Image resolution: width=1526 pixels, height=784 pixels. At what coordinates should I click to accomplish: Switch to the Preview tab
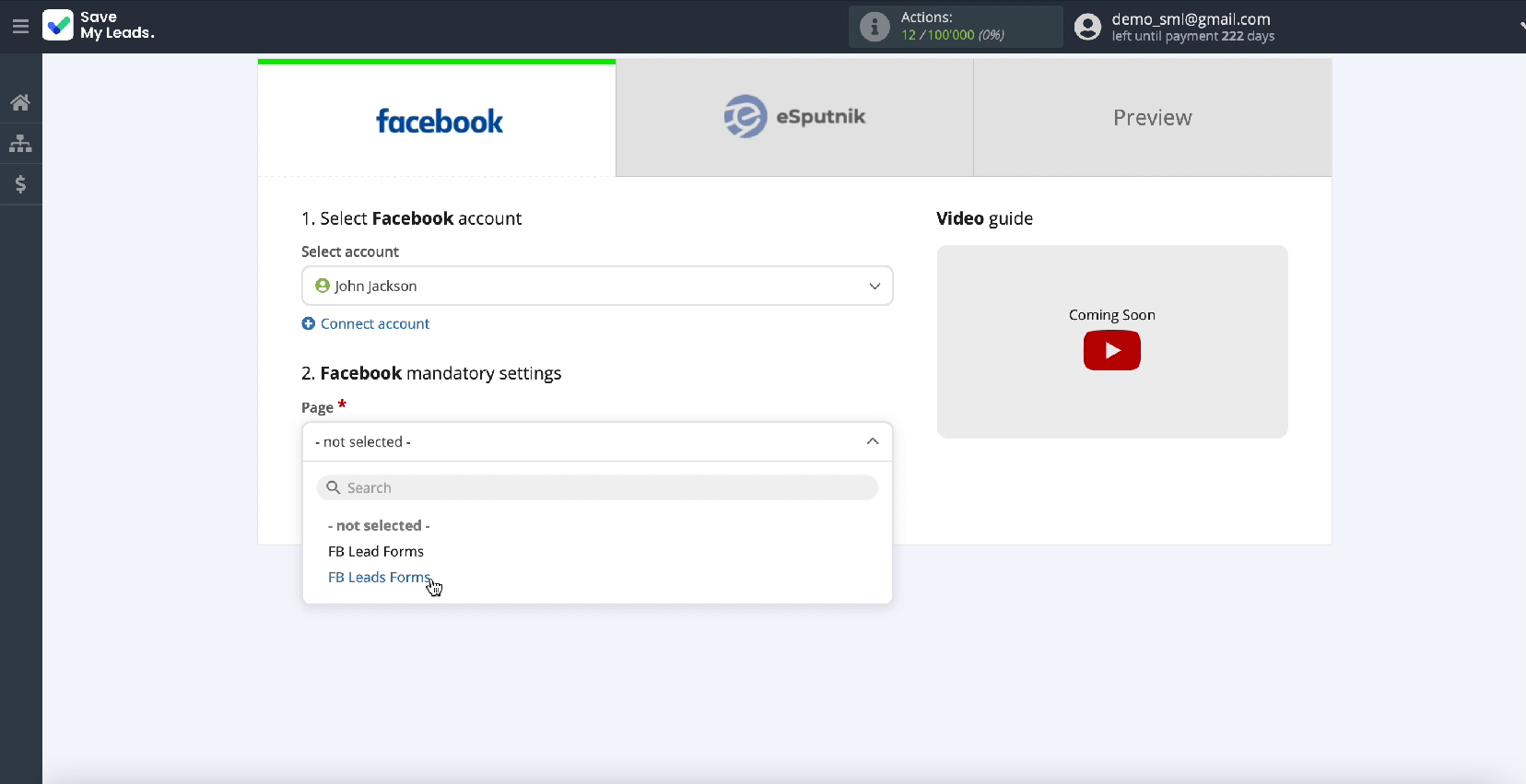pos(1153,118)
